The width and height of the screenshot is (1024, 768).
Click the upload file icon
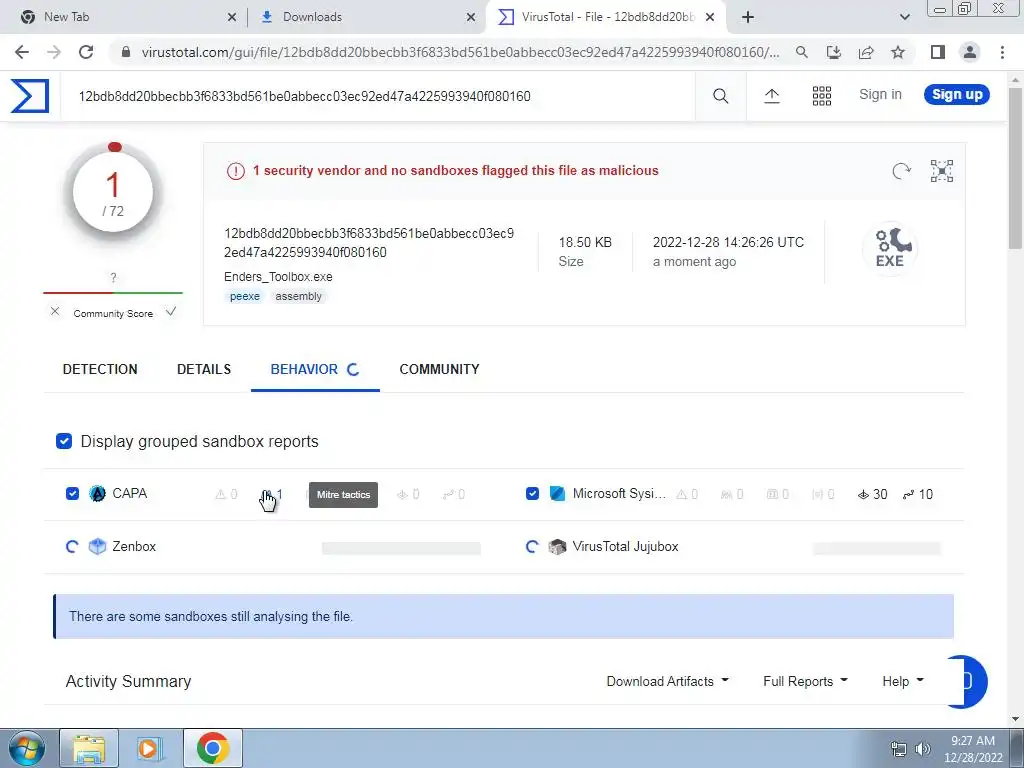click(x=772, y=96)
